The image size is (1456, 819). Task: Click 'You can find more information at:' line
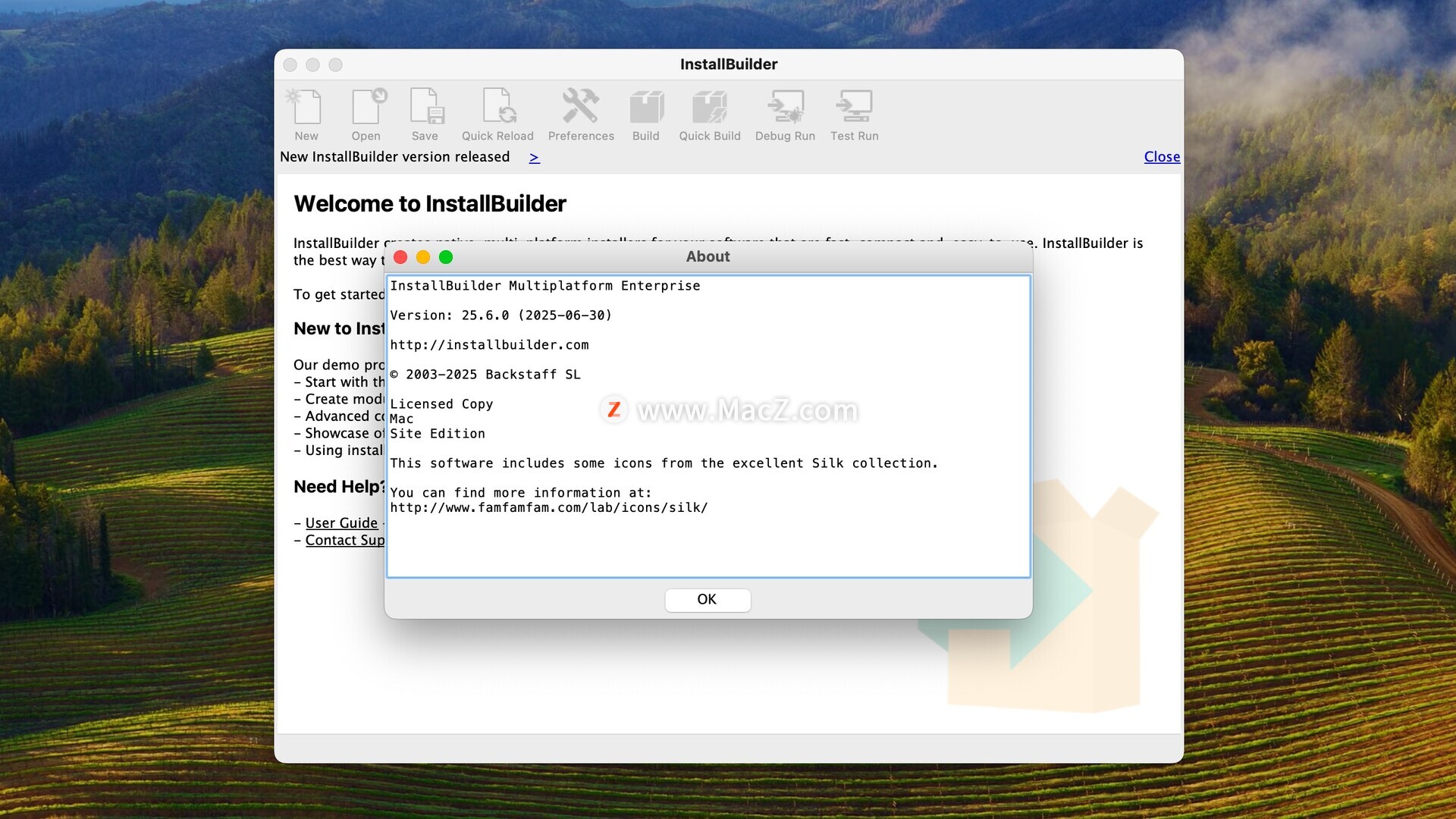click(x=520, y=493)
